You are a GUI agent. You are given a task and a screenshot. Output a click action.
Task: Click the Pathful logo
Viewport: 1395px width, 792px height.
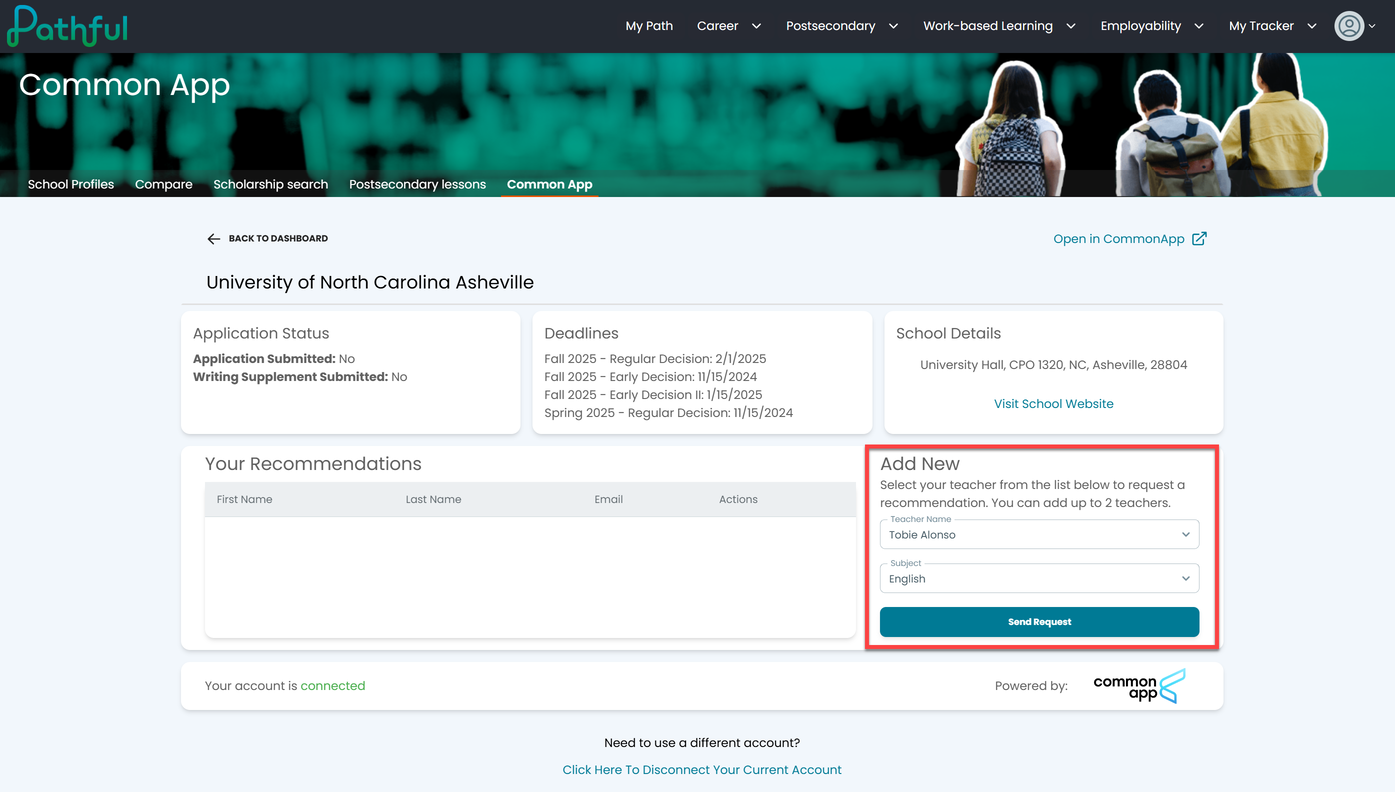[x=68, y=26]
